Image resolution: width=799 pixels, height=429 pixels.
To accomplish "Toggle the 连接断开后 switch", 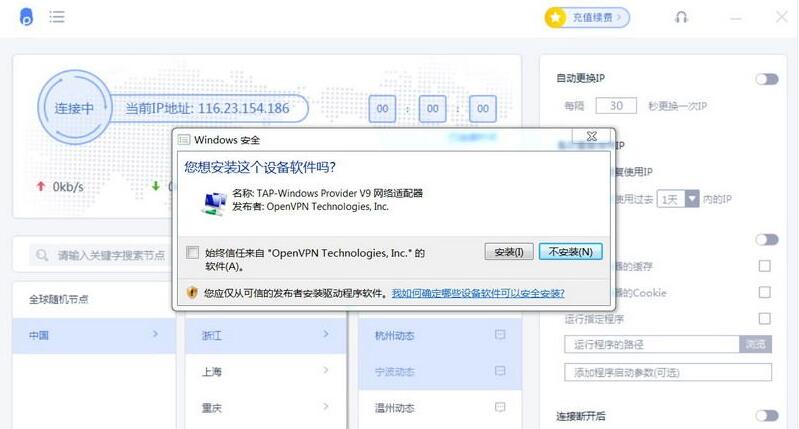I will [x=767, y=415].
